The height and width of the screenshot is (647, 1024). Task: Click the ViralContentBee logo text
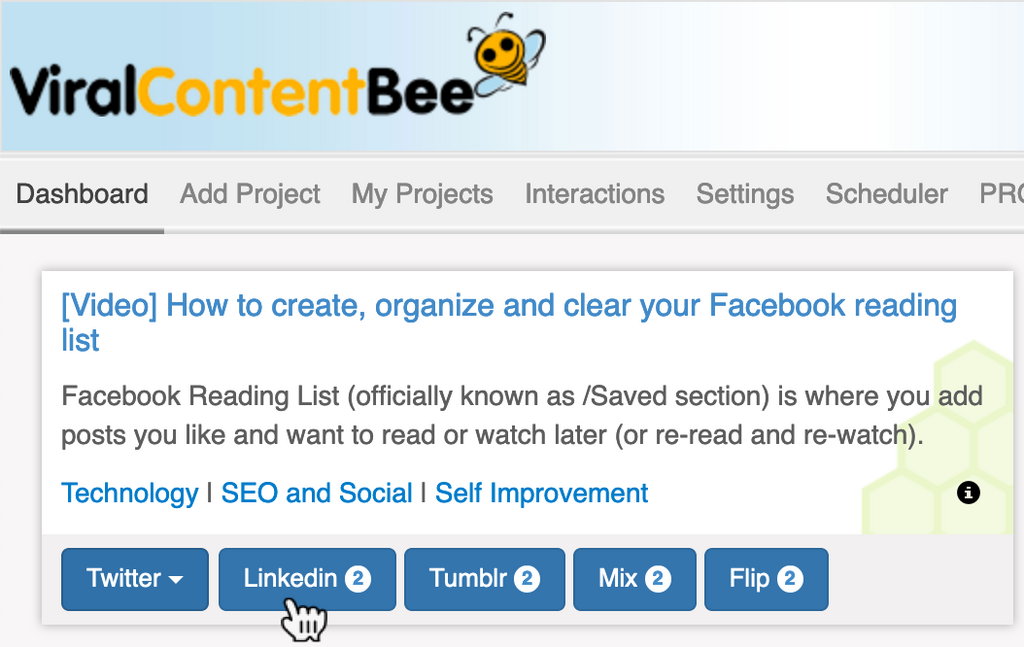(x=240, y=91)
